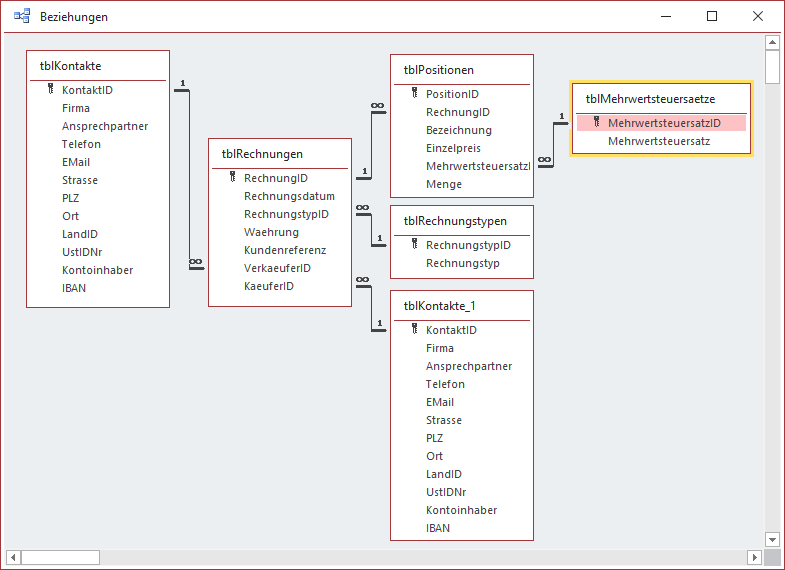This screenshot has height=570, width=785.
Task: Click the vertical scrollbar up arrow
Action: coord(772,43)
